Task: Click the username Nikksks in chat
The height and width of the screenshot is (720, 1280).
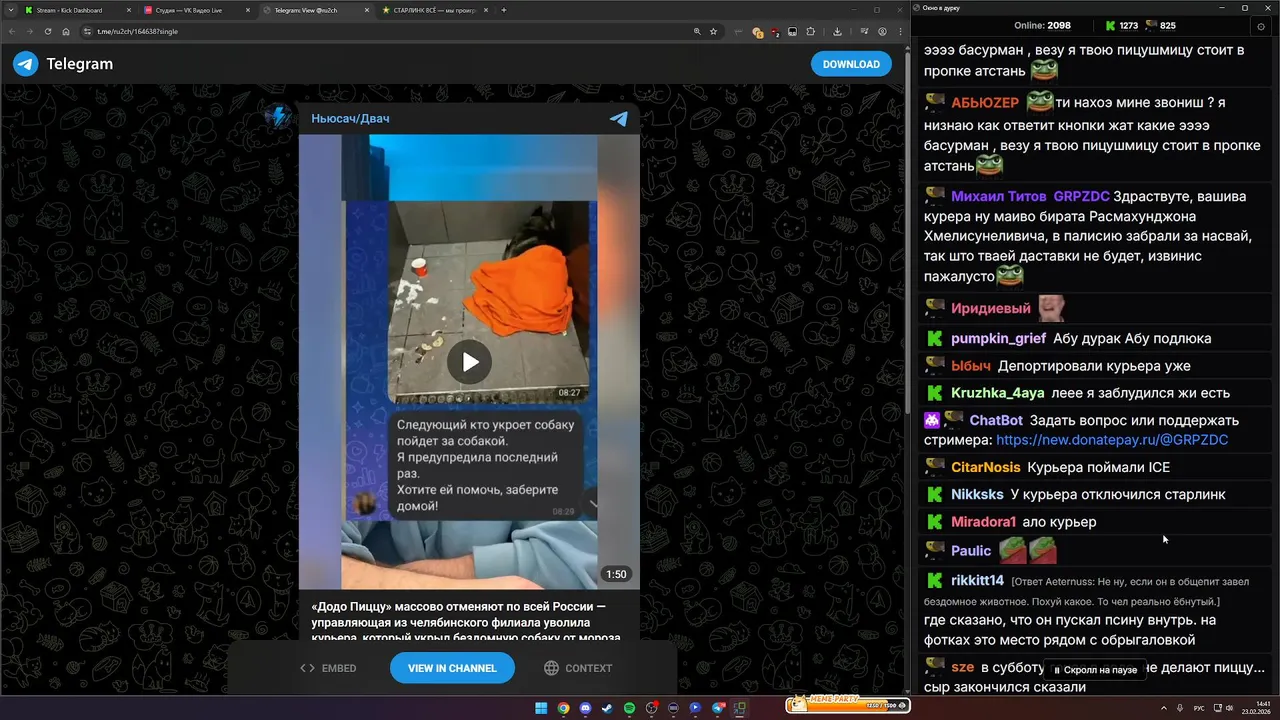Action: pyautogui.click(x=977, y=494)
